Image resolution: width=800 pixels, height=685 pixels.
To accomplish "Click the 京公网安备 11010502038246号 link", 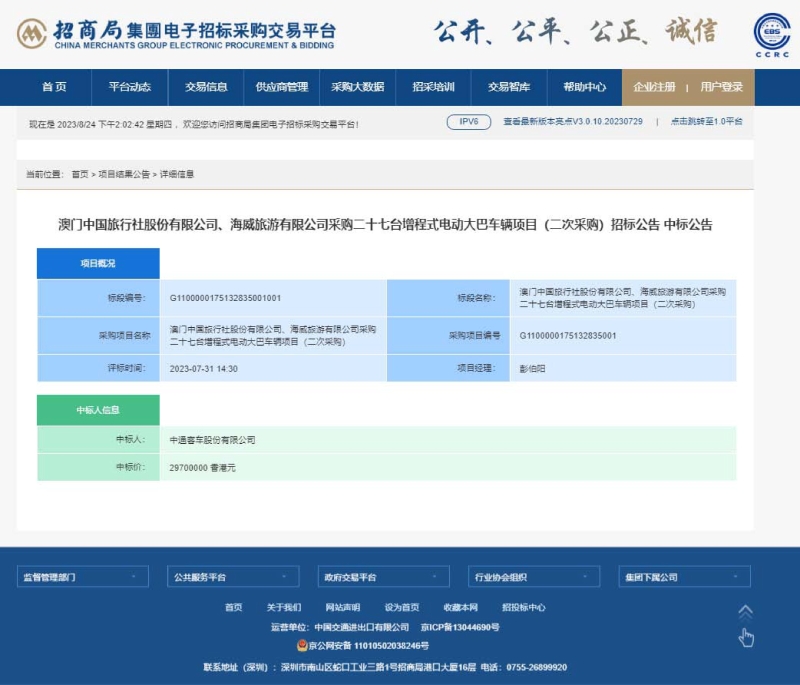I will click(368, 646).
